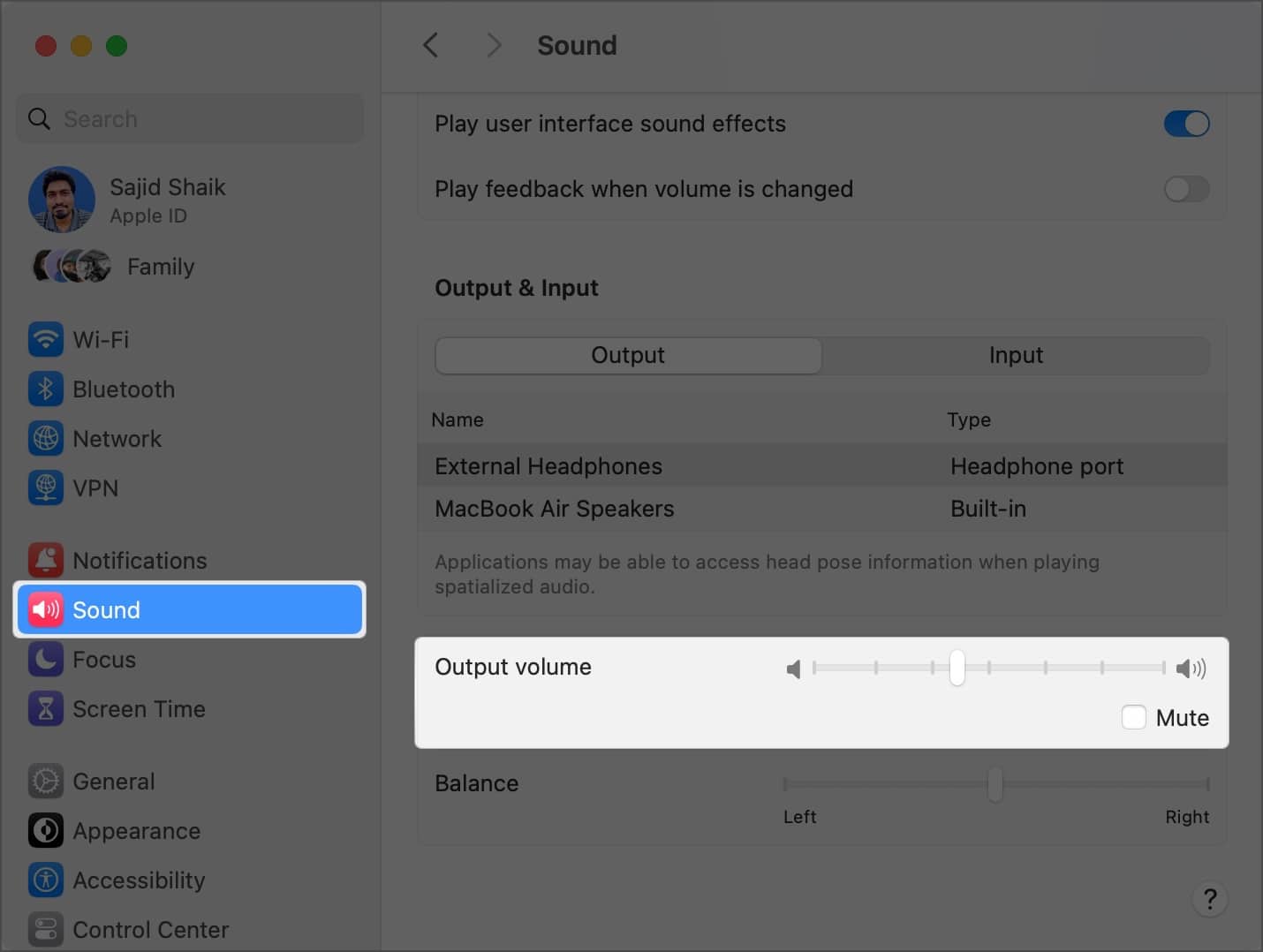
Task: Open Bluetooth settings from the sidebar
Action: [45, 389]
